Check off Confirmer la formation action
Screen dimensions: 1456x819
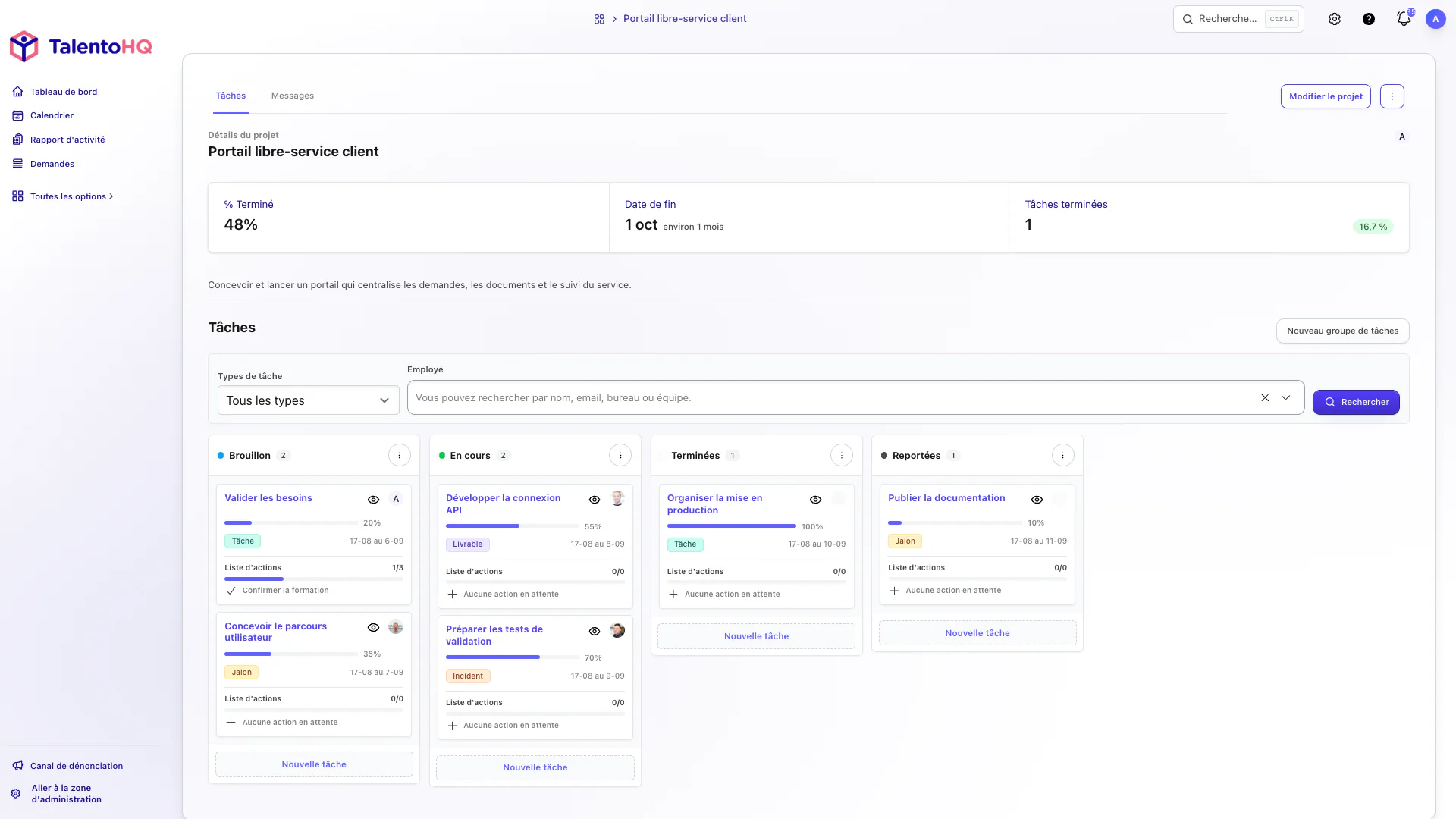click(x=231, y=591)
